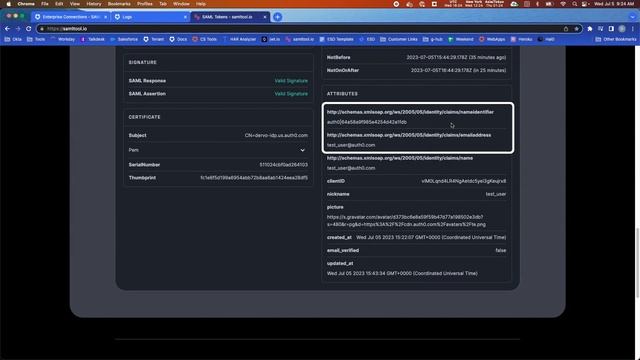
Task: Open the Chrome three-dot menu
Action: [632, 29]
